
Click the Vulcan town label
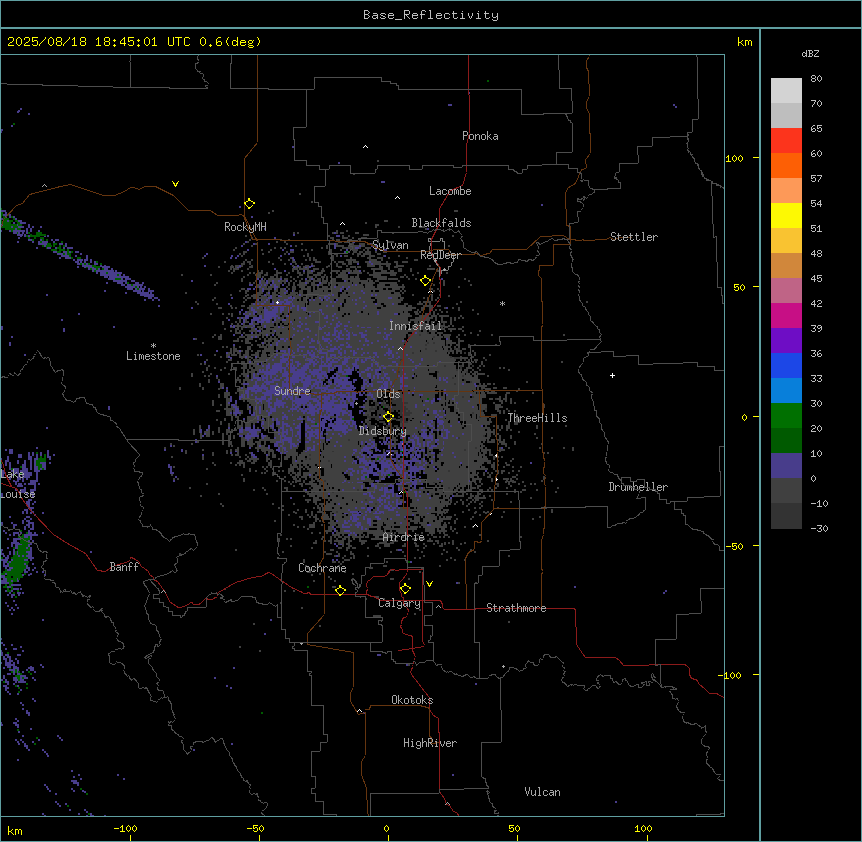pyautogui.click(x=543, y=792)
